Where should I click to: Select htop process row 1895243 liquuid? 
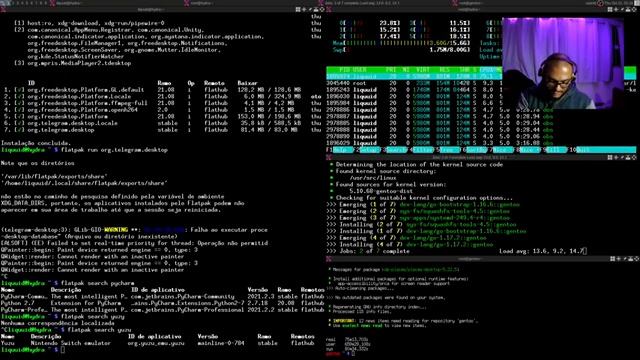coord(414,90)
